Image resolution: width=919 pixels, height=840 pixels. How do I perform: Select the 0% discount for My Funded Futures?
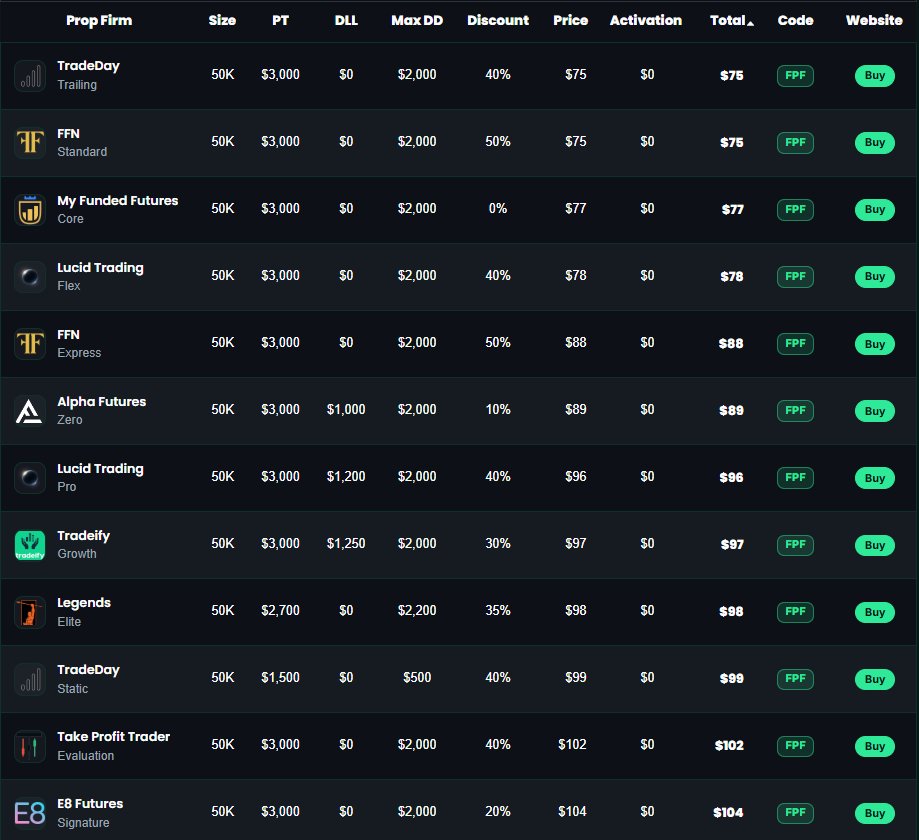point(498,209)
